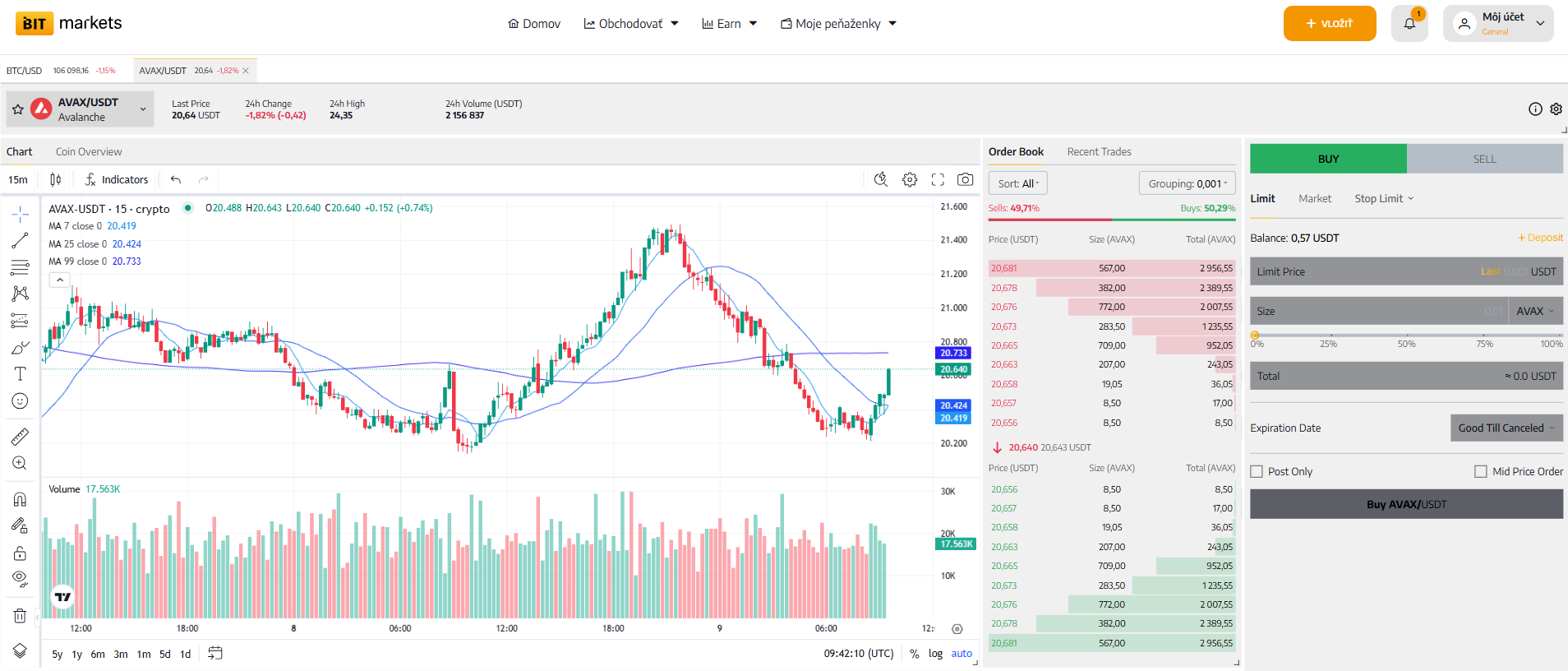Viewport: 1568px width, 671px height.
Task: Add AVAX/USDT to favorites with star
Action: (x=18, y=109)
